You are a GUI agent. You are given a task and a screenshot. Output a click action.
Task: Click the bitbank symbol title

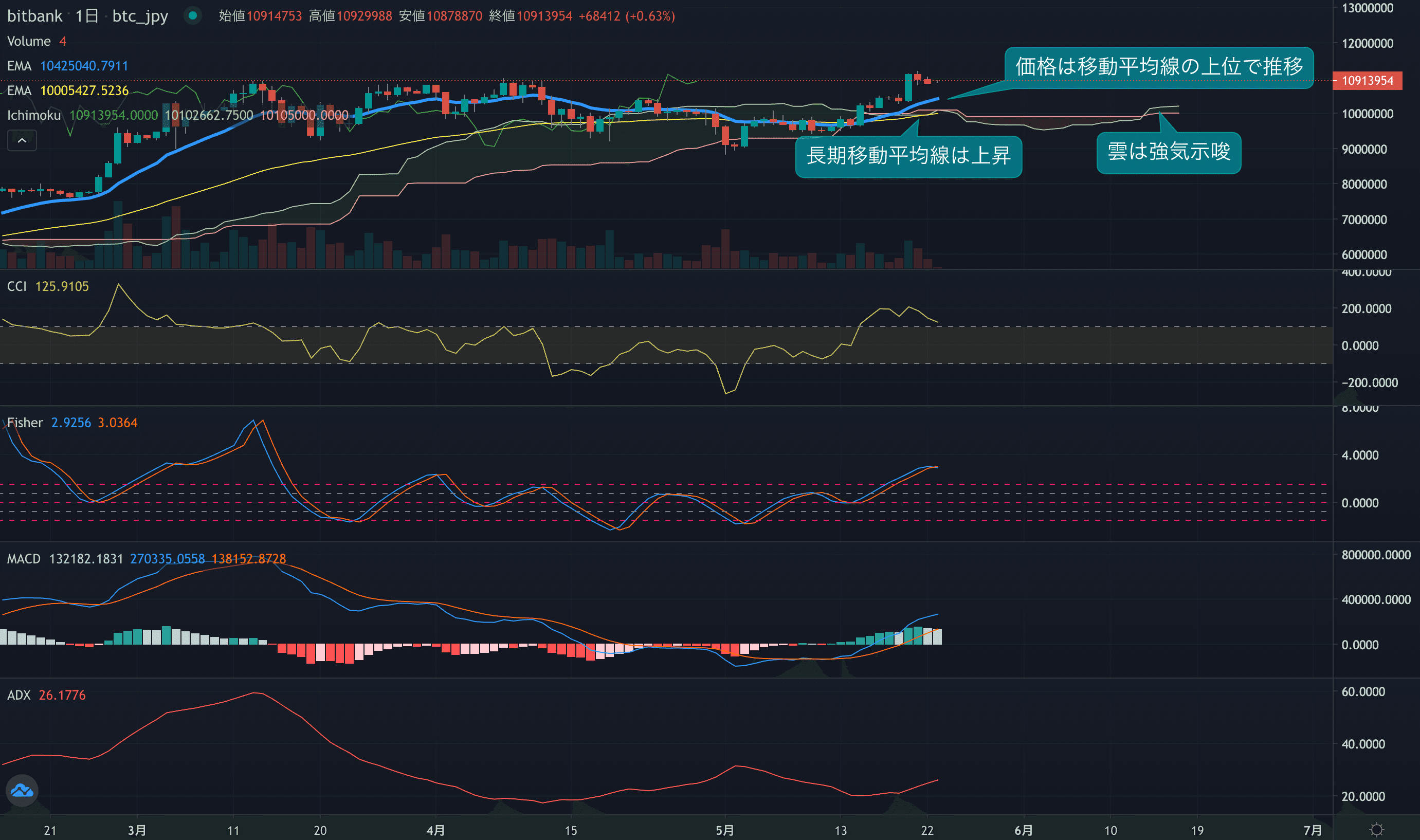(34, 16)
